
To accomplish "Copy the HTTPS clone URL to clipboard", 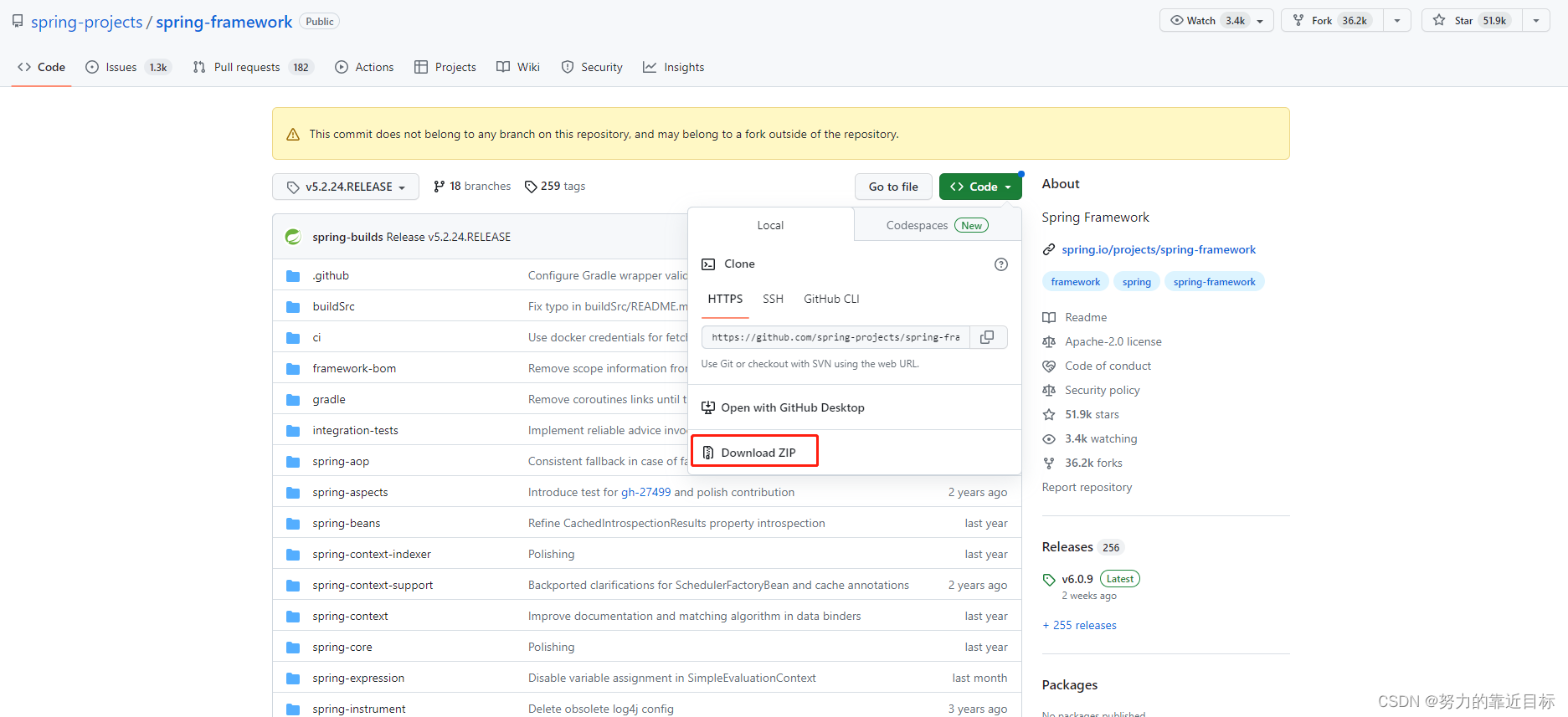I will click(x=988, y=337).
